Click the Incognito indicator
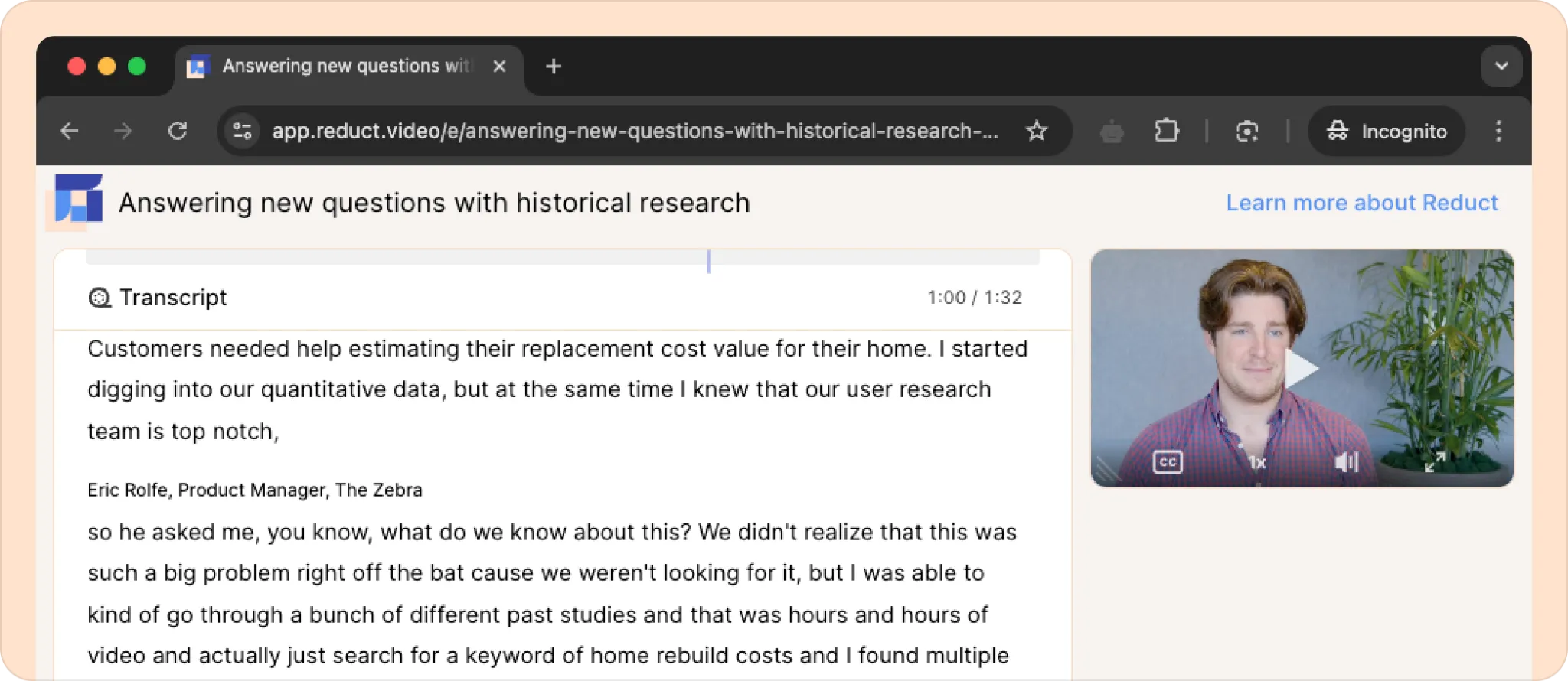 (1387, 132)
